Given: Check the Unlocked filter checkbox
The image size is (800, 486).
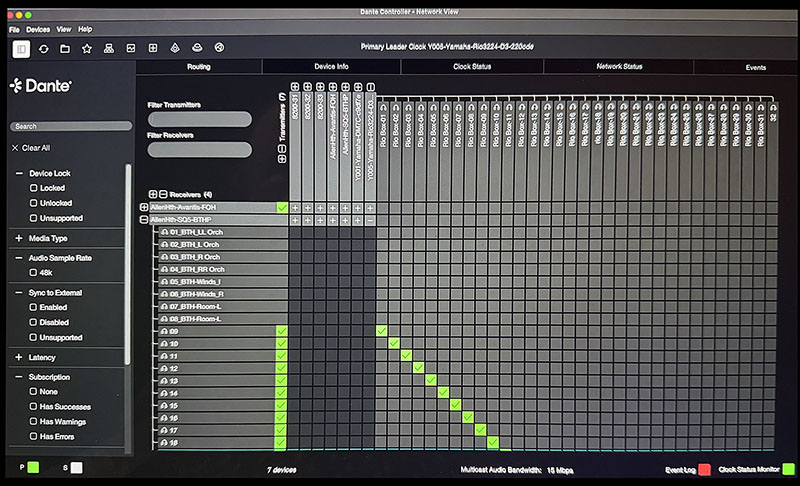Looking at the screenshot, I should pos(34,203).
